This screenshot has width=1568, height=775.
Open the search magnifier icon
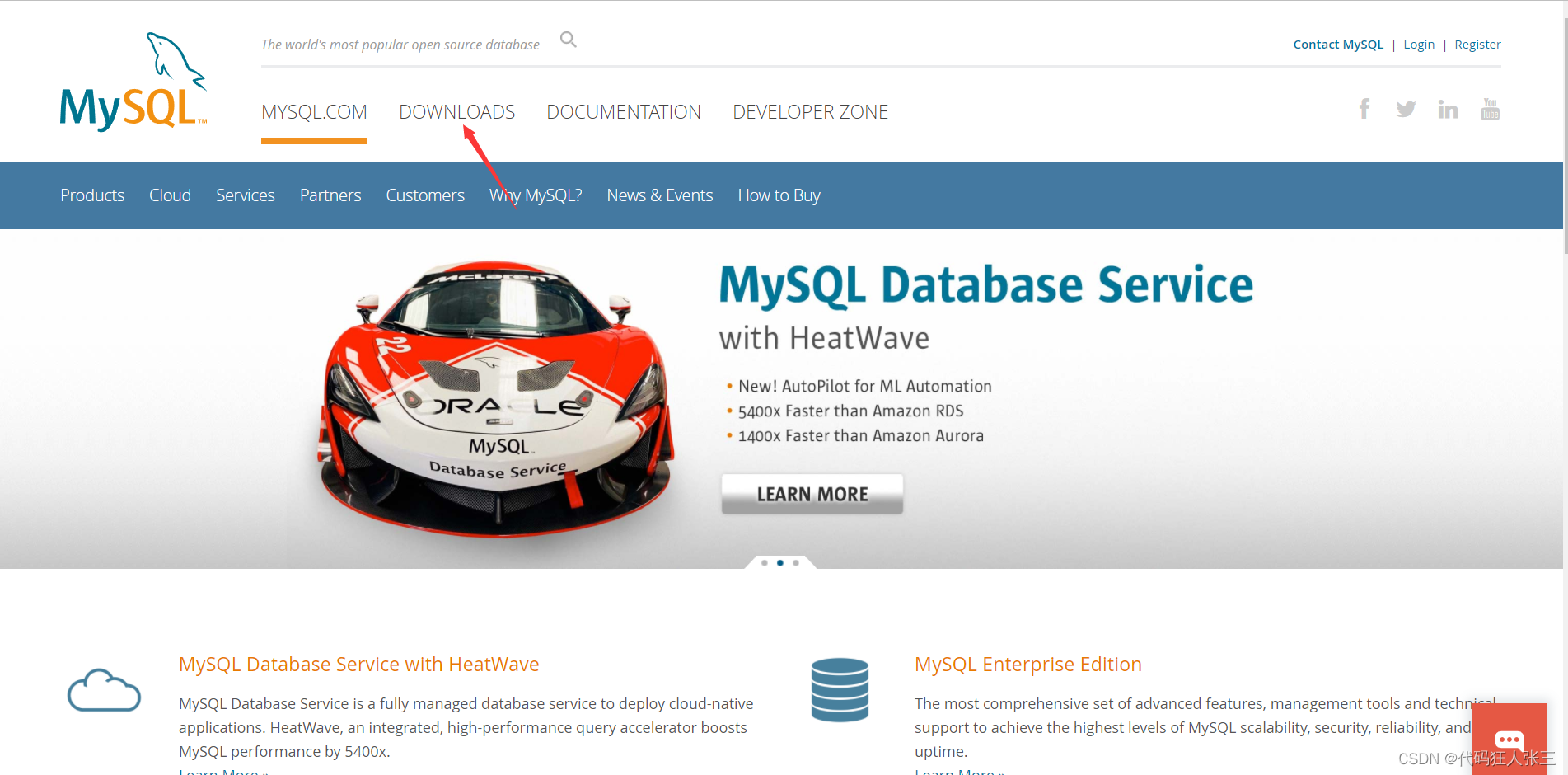569,40
